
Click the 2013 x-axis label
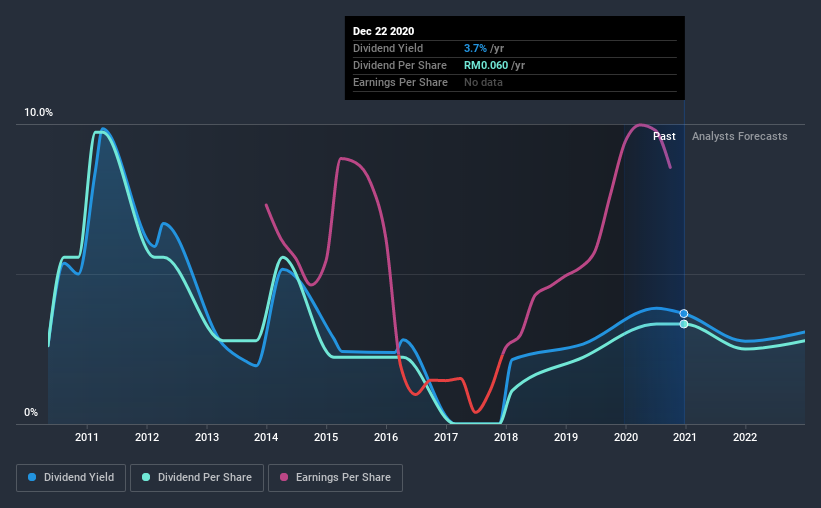(207, 437)
